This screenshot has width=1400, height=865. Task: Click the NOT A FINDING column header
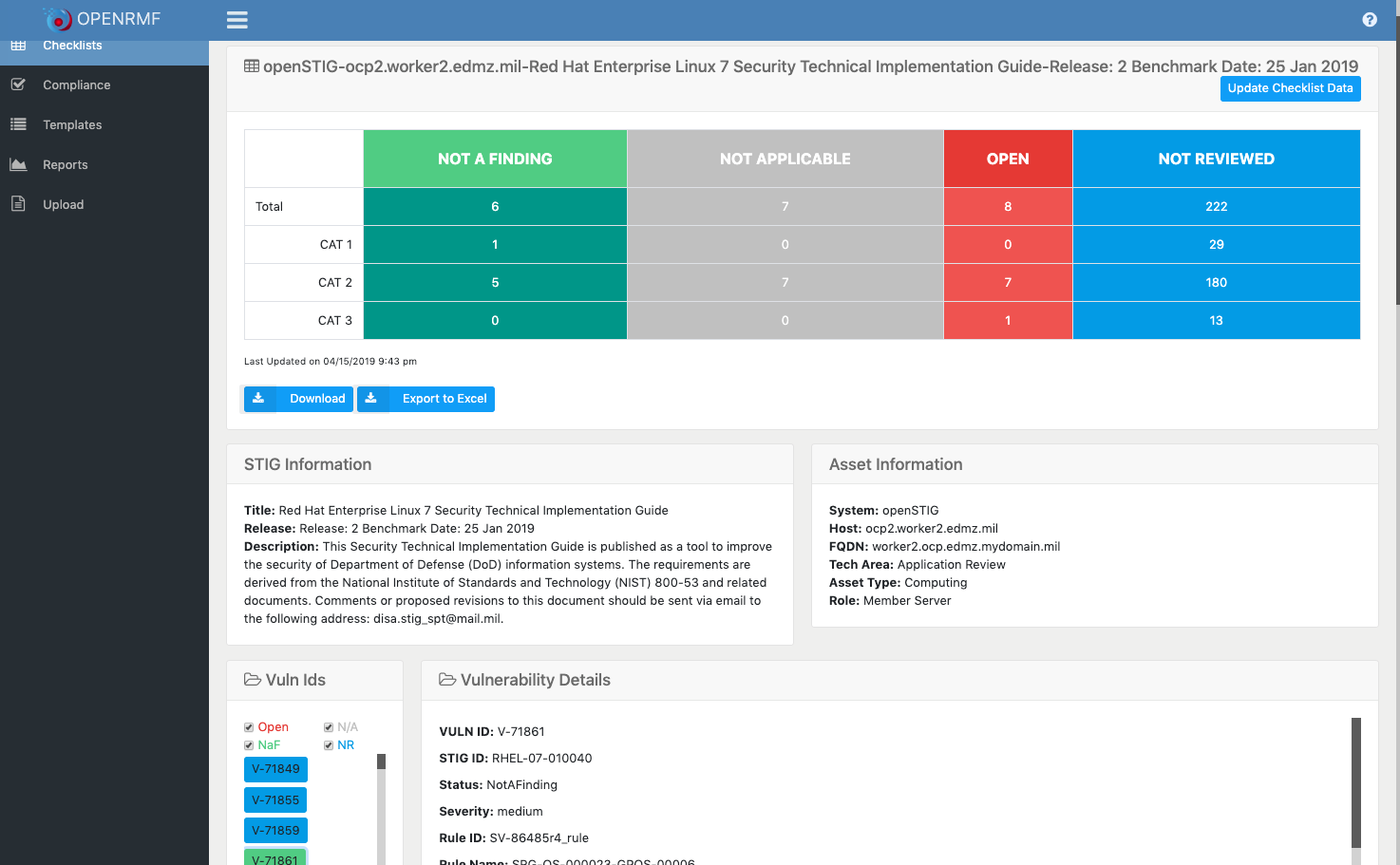[495, 159]
